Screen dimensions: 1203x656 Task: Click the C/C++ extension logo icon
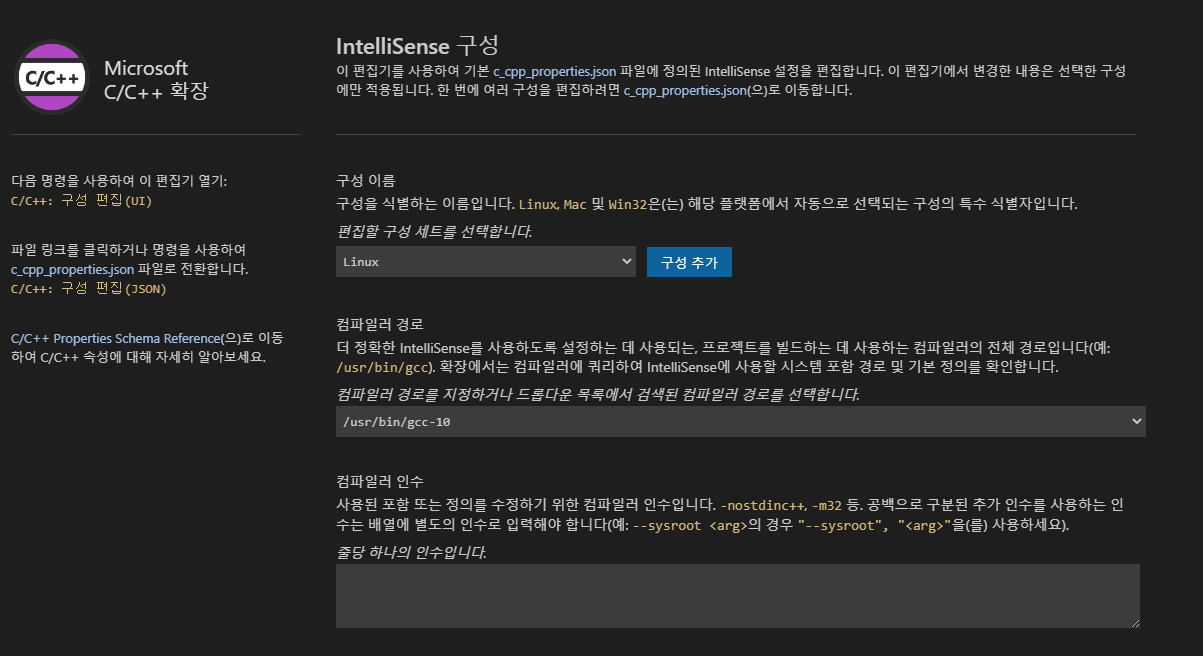coord(53,78)
